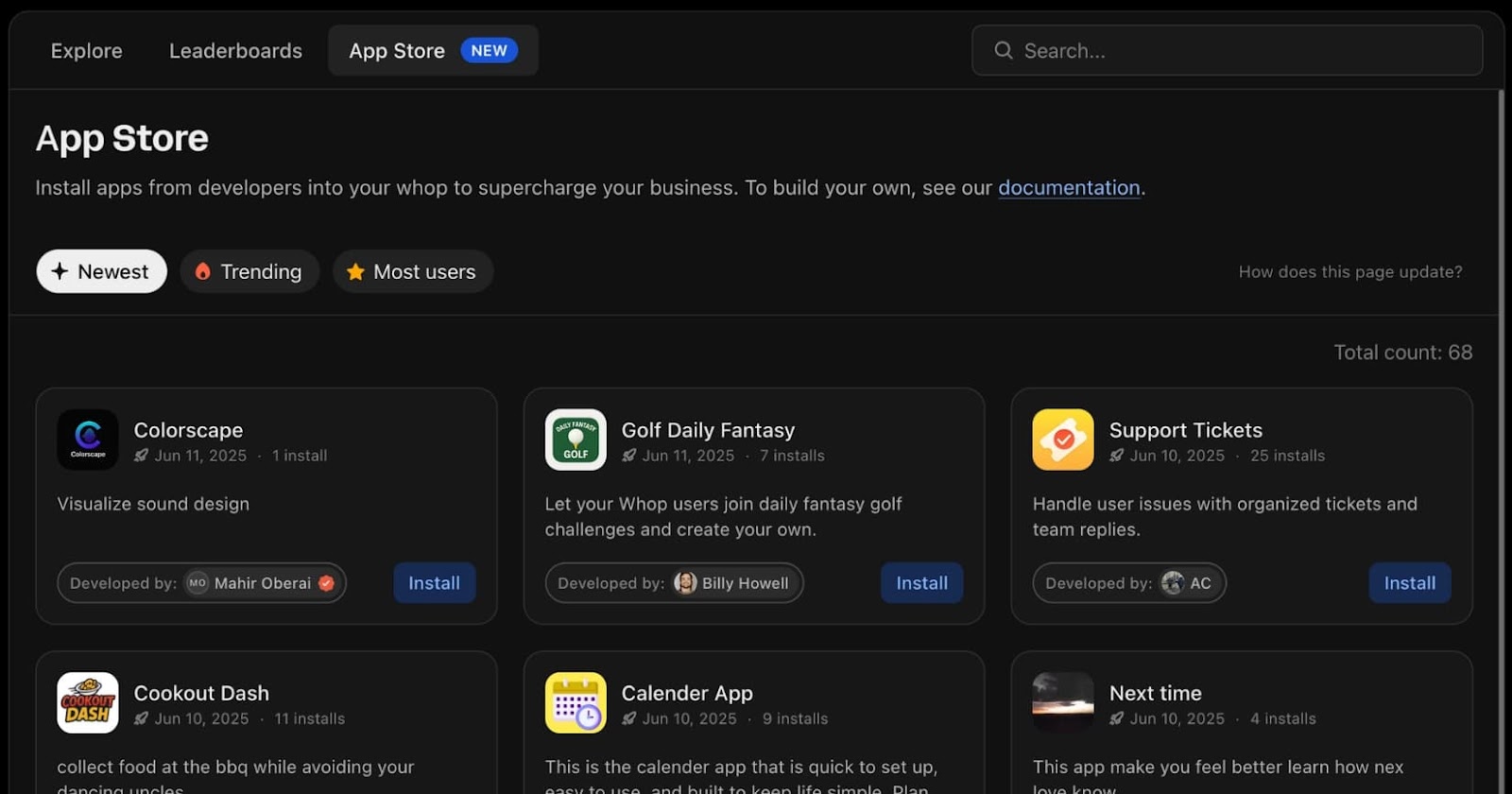Screen dimensions: 1512x794
Task: Select the App Store tab
Action: pyautogui.click(x=433, y=51)
